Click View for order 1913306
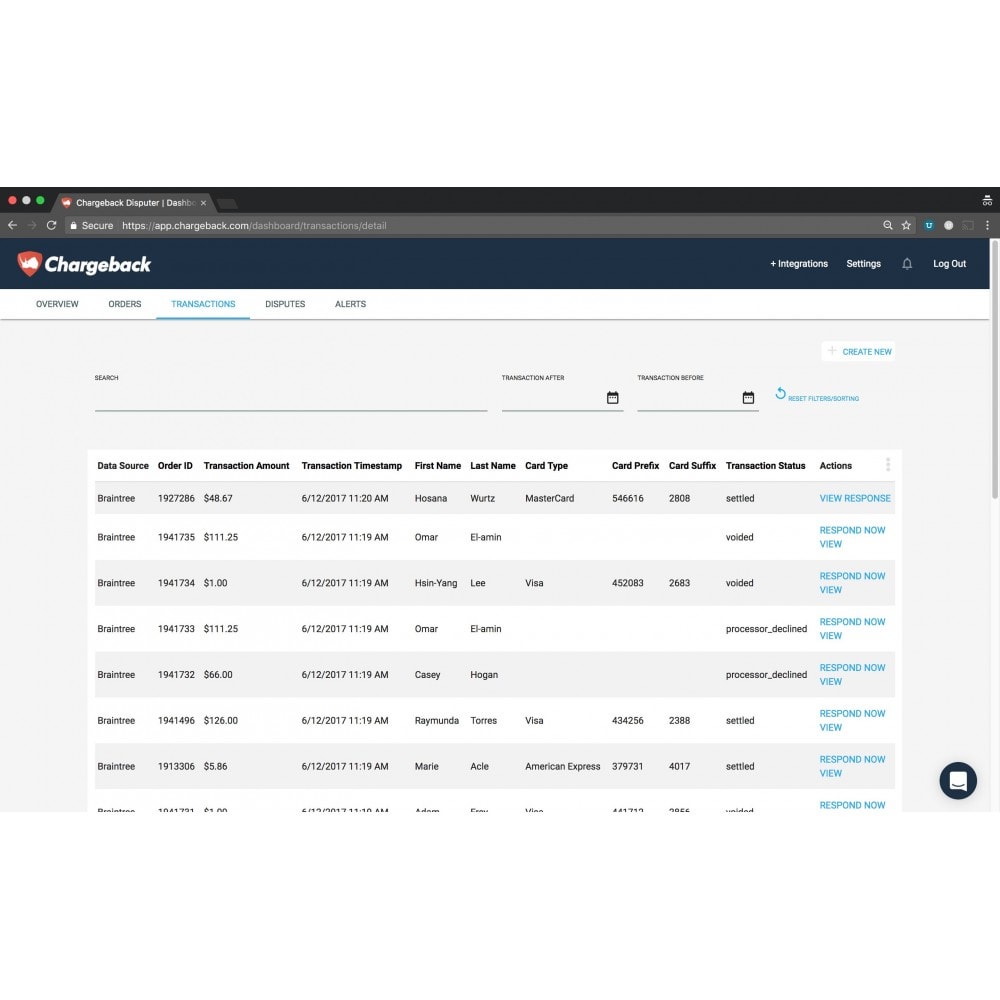The width and height of the screenshot is (1000, 1000). coord(830,774)
